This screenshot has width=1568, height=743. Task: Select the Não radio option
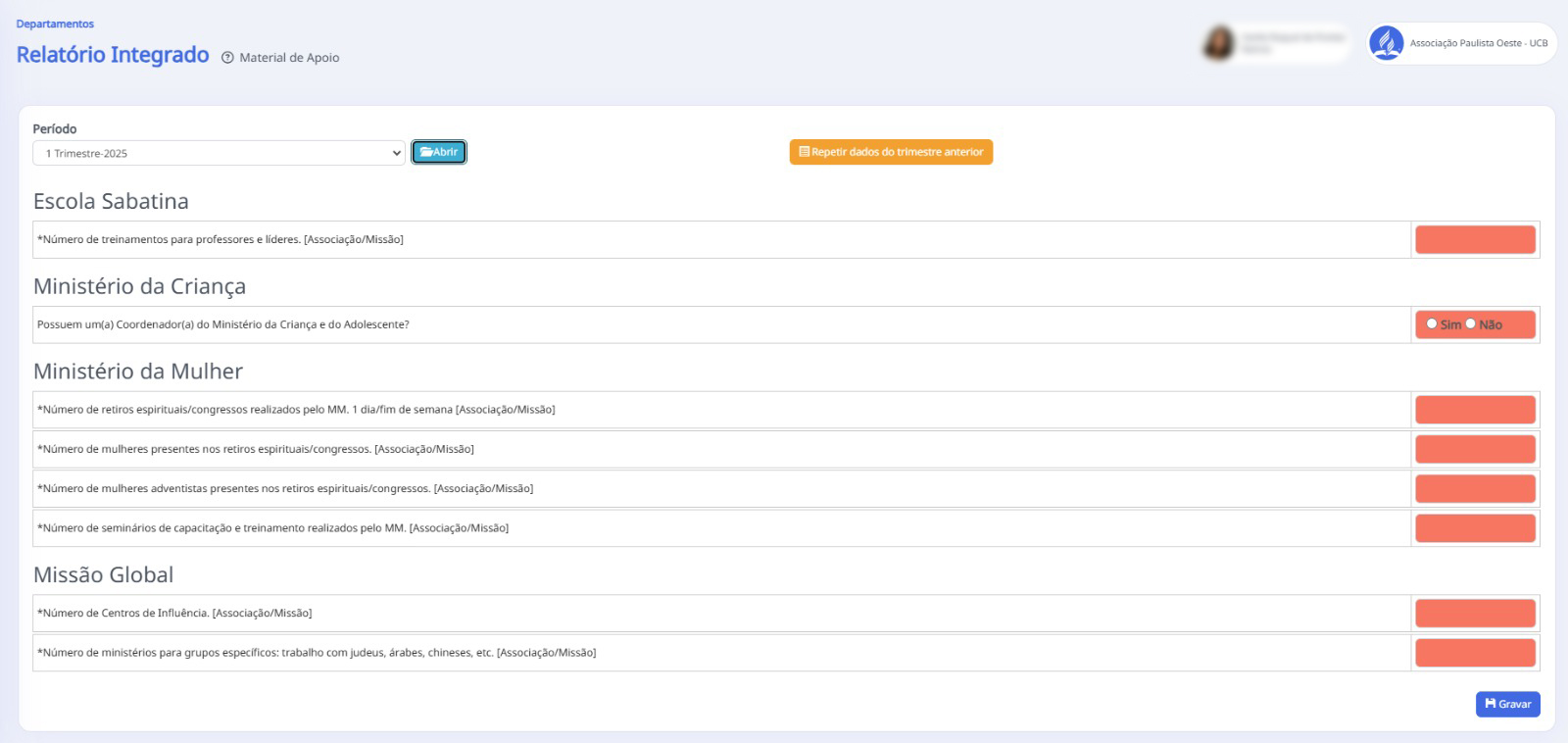tap(1470, 323)
